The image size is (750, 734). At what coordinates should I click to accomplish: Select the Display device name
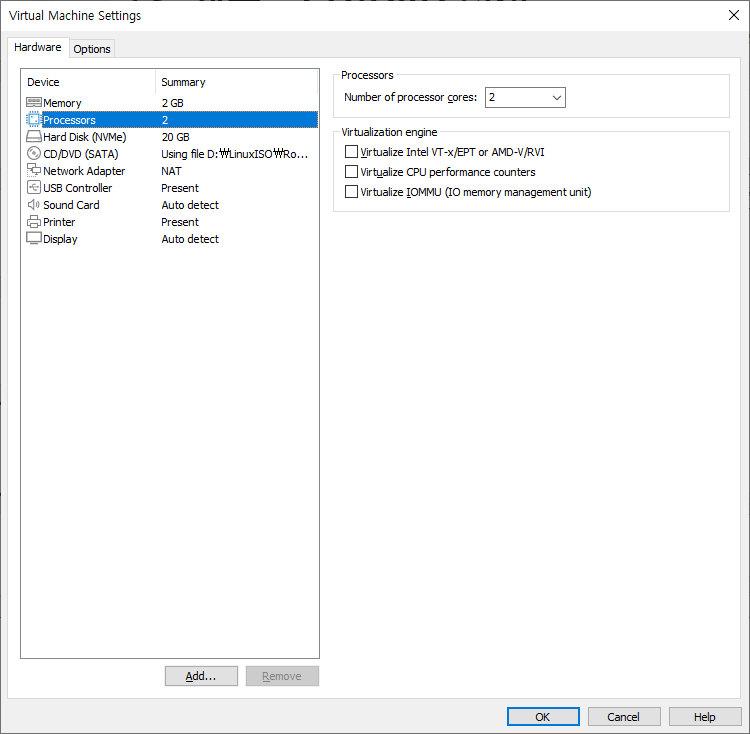point(60,239)
